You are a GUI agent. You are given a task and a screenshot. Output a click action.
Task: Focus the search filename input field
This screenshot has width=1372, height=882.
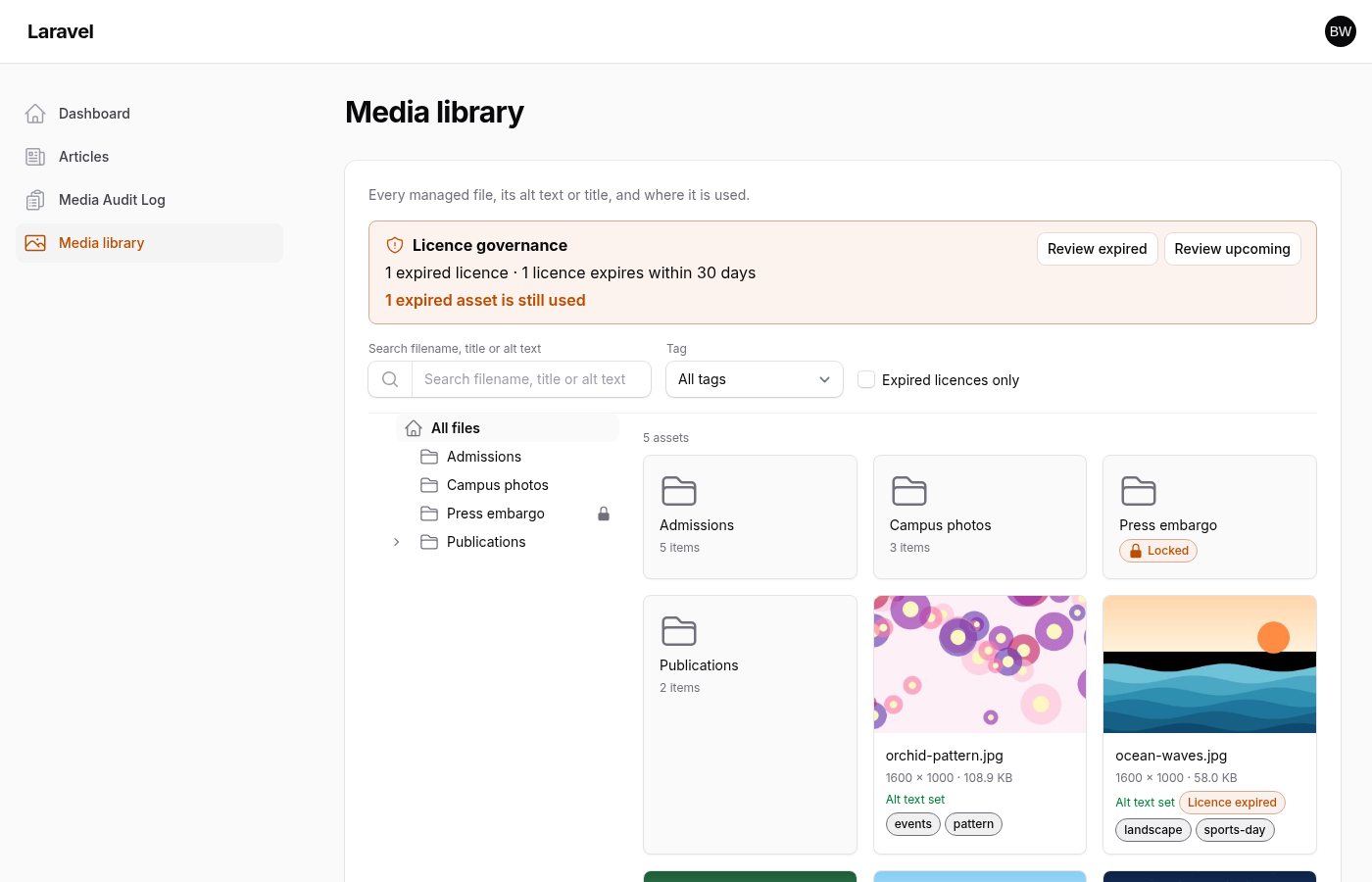(531, 379)
